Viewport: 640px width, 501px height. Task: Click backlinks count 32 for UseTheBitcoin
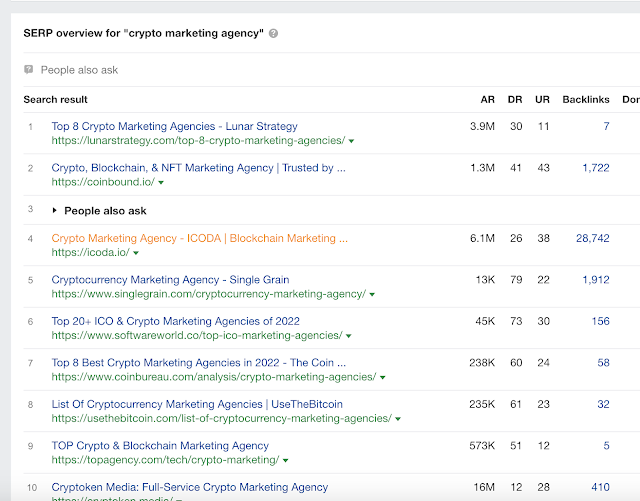(603, 404)
